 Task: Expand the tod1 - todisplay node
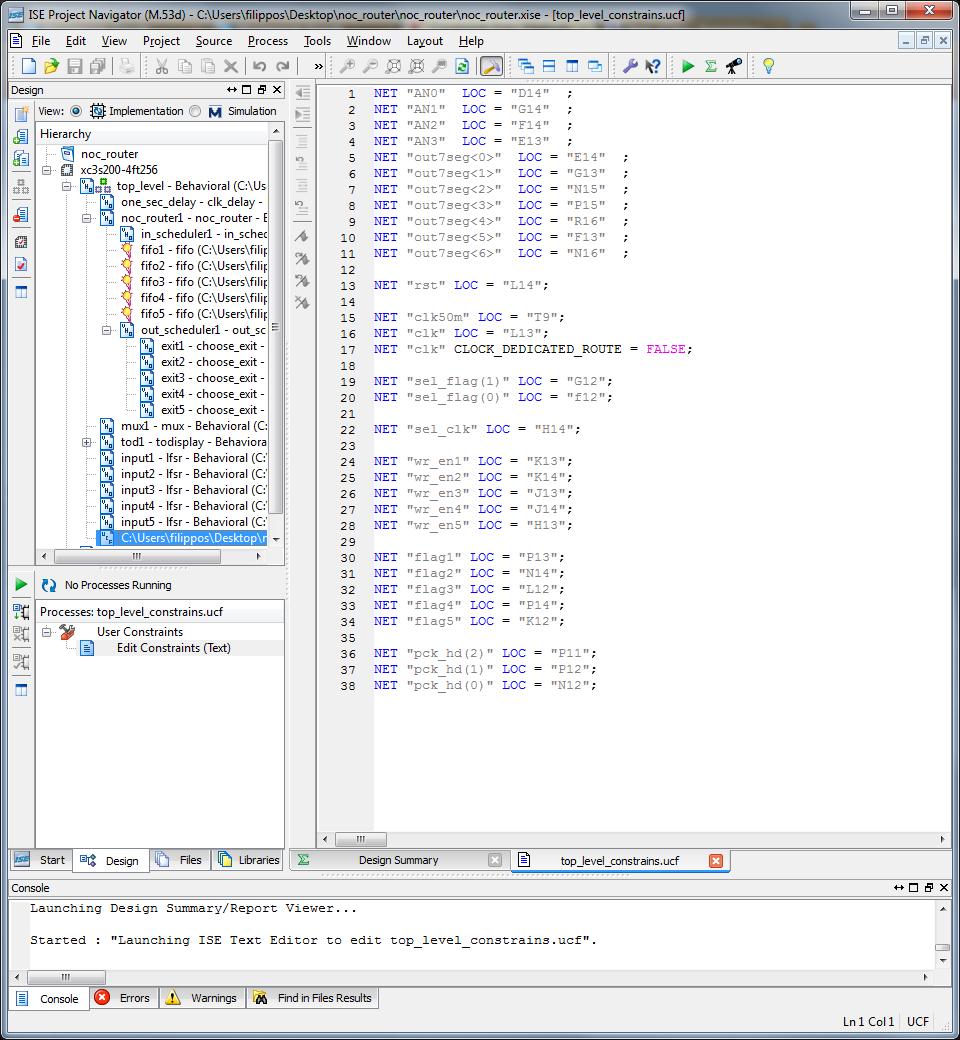pos(86,442)
